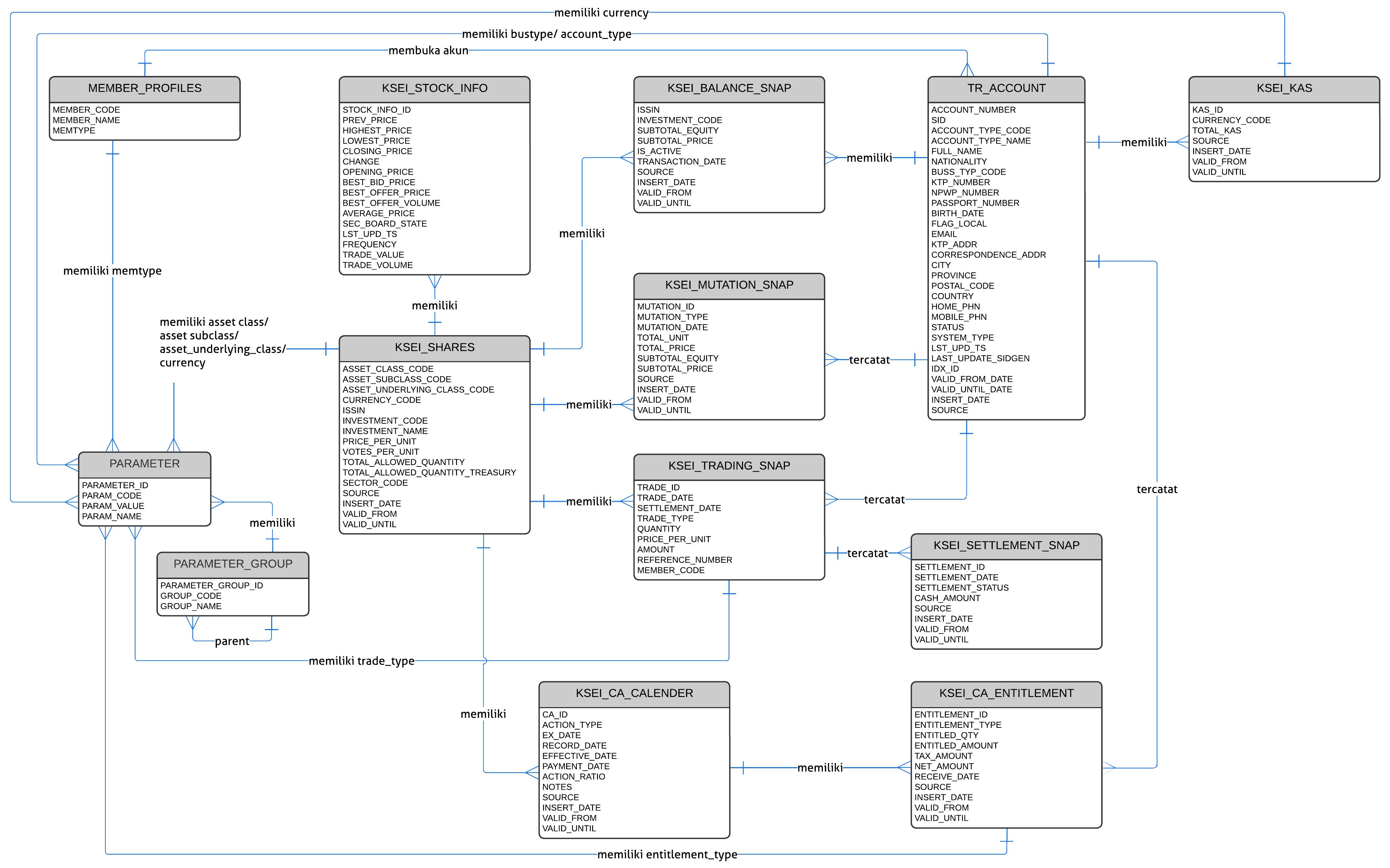The width and height of the screenshot is (1390, 868).
Task: Click the ENTITLEMENT_ID field in KSEI_CA_ENTITLEMENT
Action: pos(951,714)
